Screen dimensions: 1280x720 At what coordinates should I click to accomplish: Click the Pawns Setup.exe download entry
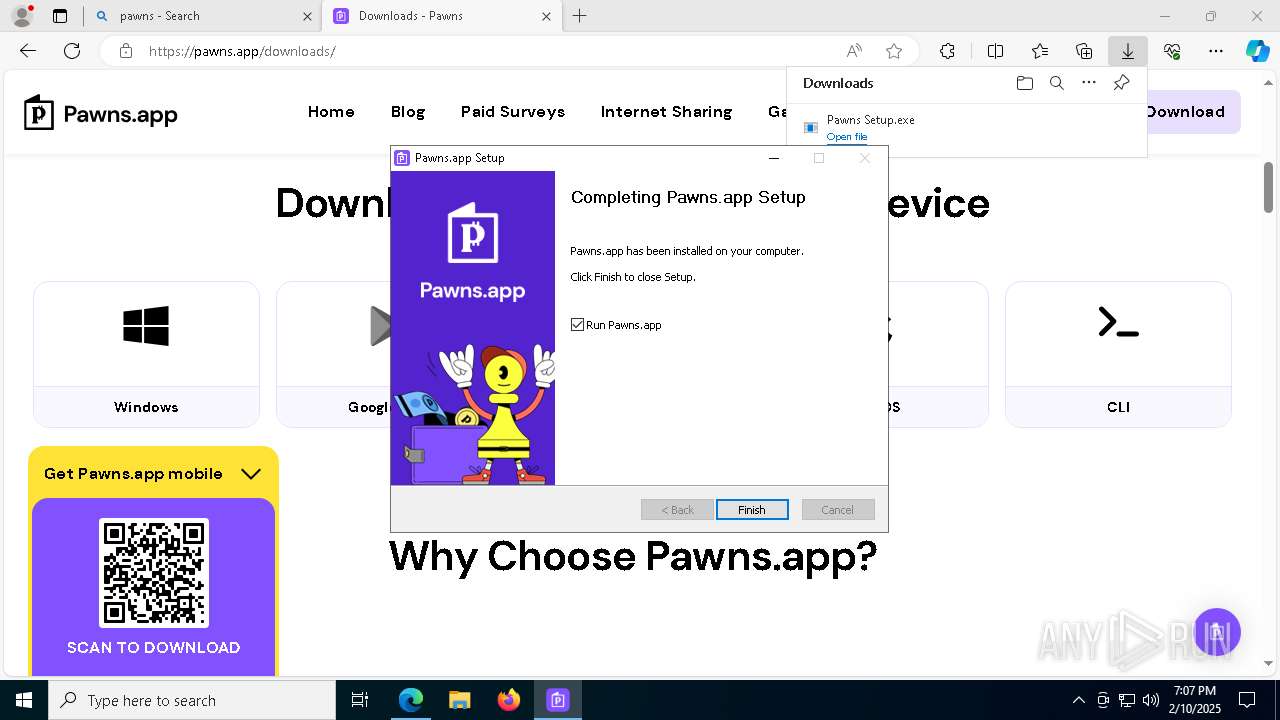pyautogui.click(x=967, y=128)
